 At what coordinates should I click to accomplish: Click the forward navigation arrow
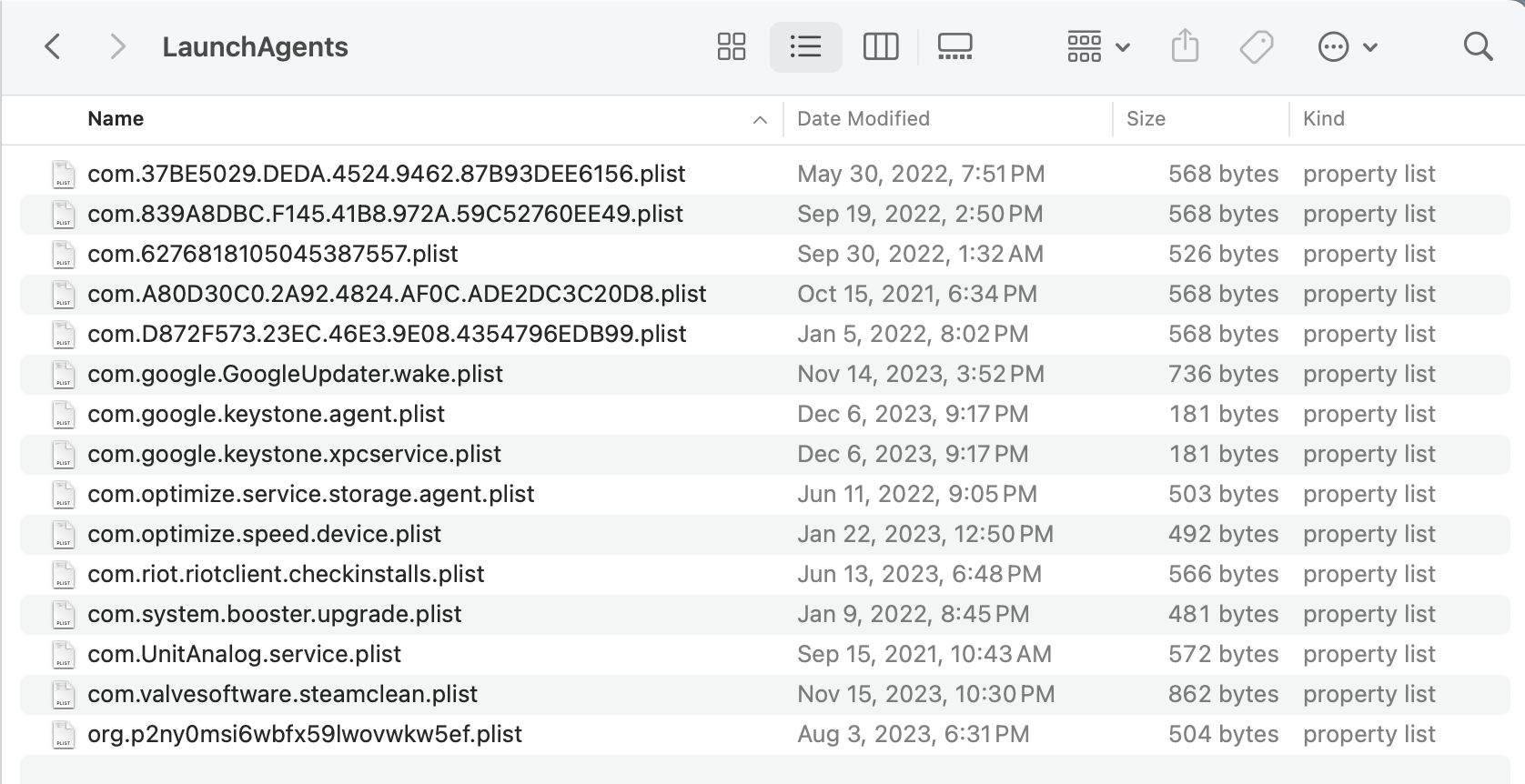[116, 46]
